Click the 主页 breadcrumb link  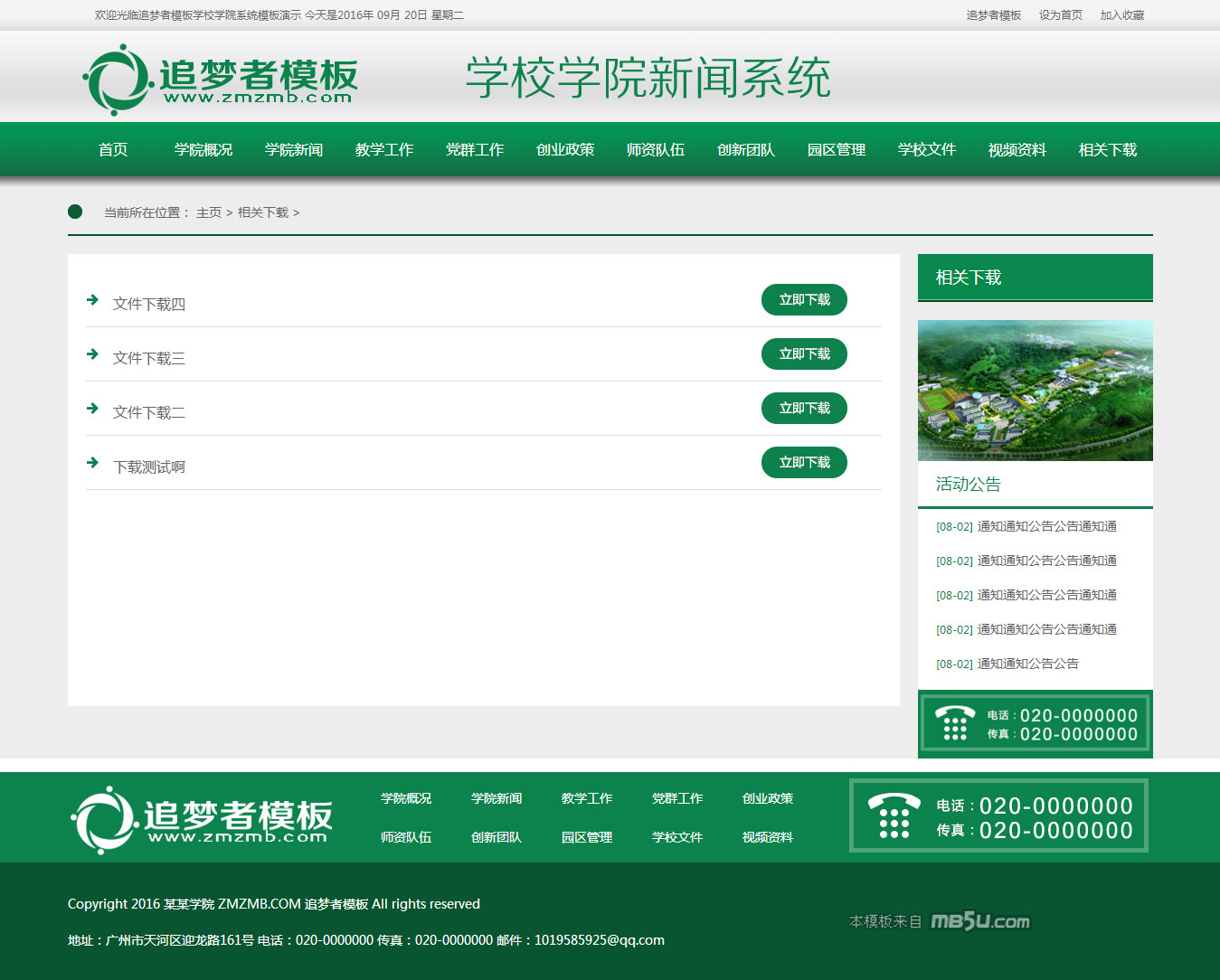[209, 212]
